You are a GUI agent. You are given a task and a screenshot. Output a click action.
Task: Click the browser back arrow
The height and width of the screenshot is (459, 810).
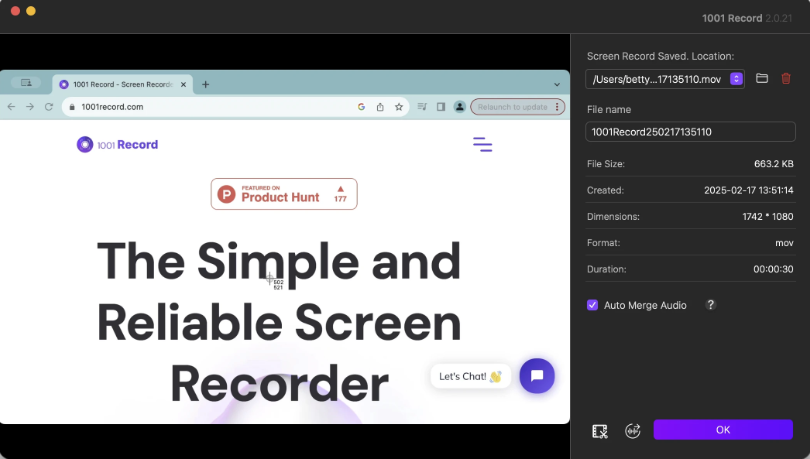[11, 107]
